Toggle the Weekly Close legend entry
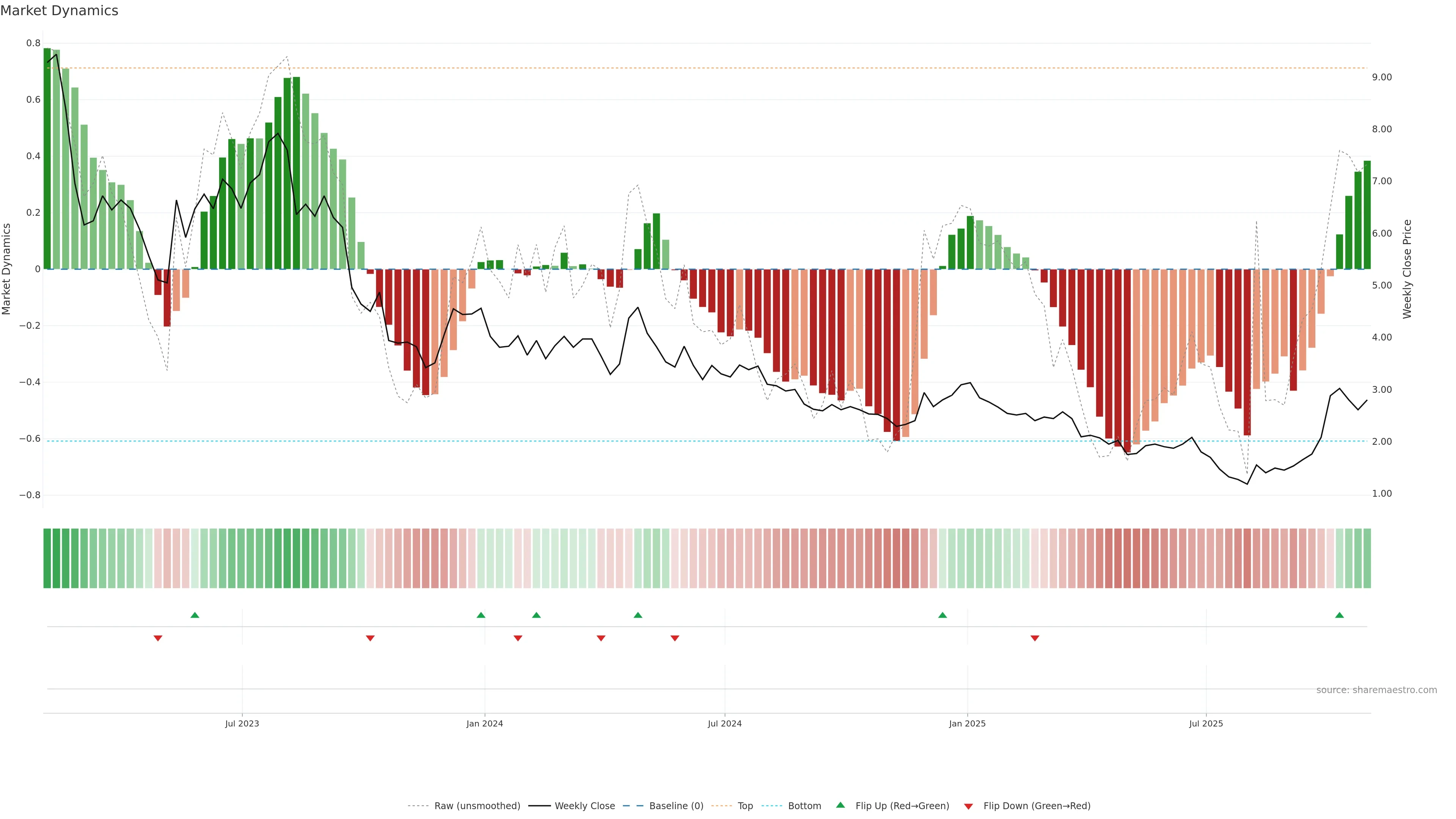The width and height of the screenshot is (1456, 819). point(584,806)
